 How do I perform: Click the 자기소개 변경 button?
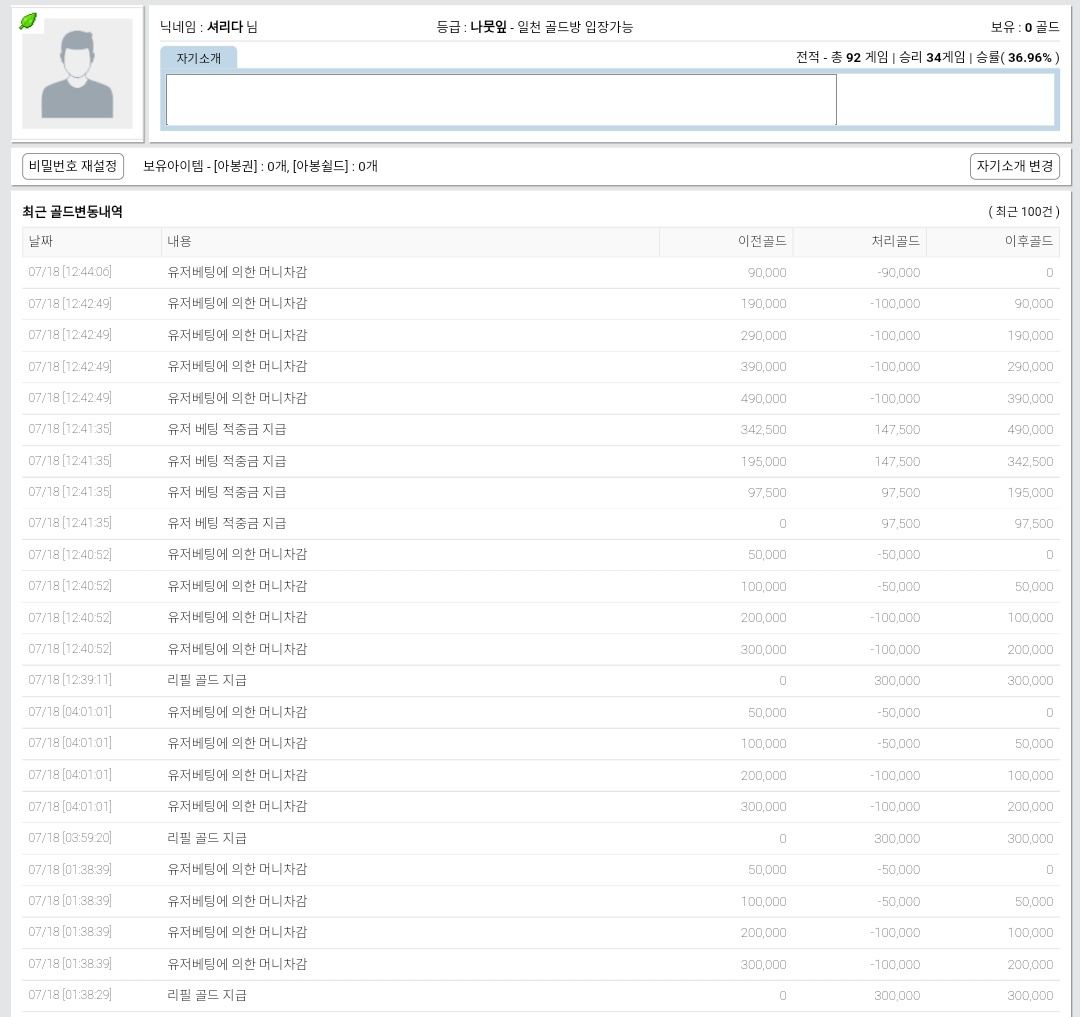(x=1015, y=166)
